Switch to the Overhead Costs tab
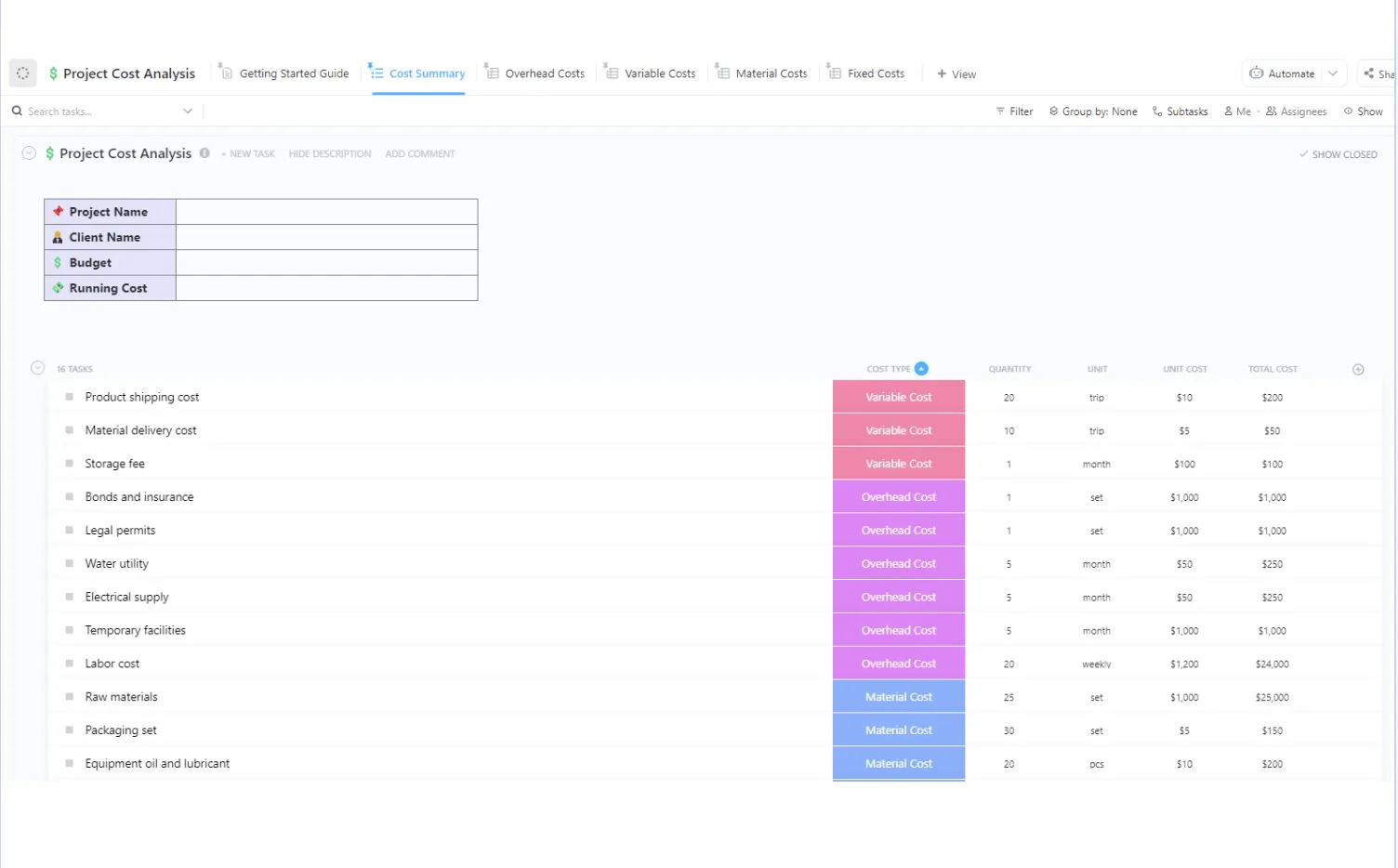 click(x=535, y=73)
